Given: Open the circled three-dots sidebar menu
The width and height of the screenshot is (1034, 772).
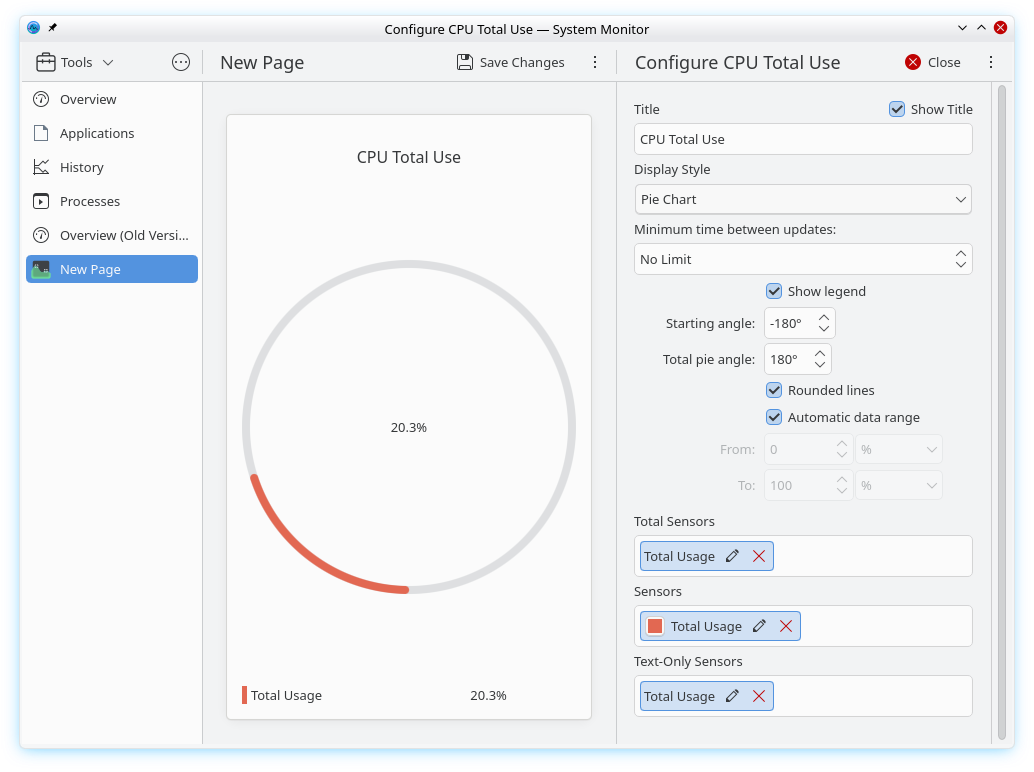Looking at the screenshot, I should 181,62.
